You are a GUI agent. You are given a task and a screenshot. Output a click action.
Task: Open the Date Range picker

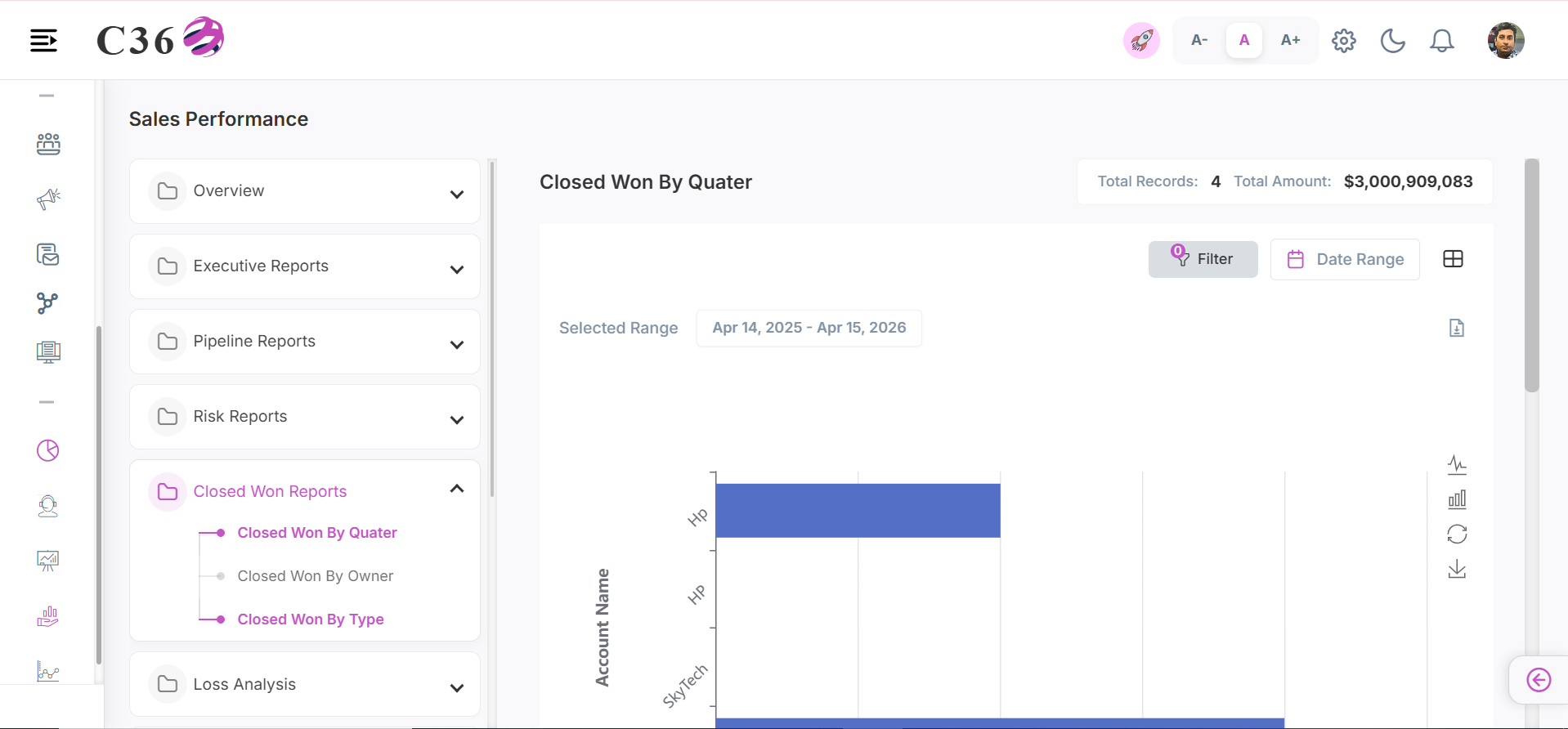(x=1345, y=259)
